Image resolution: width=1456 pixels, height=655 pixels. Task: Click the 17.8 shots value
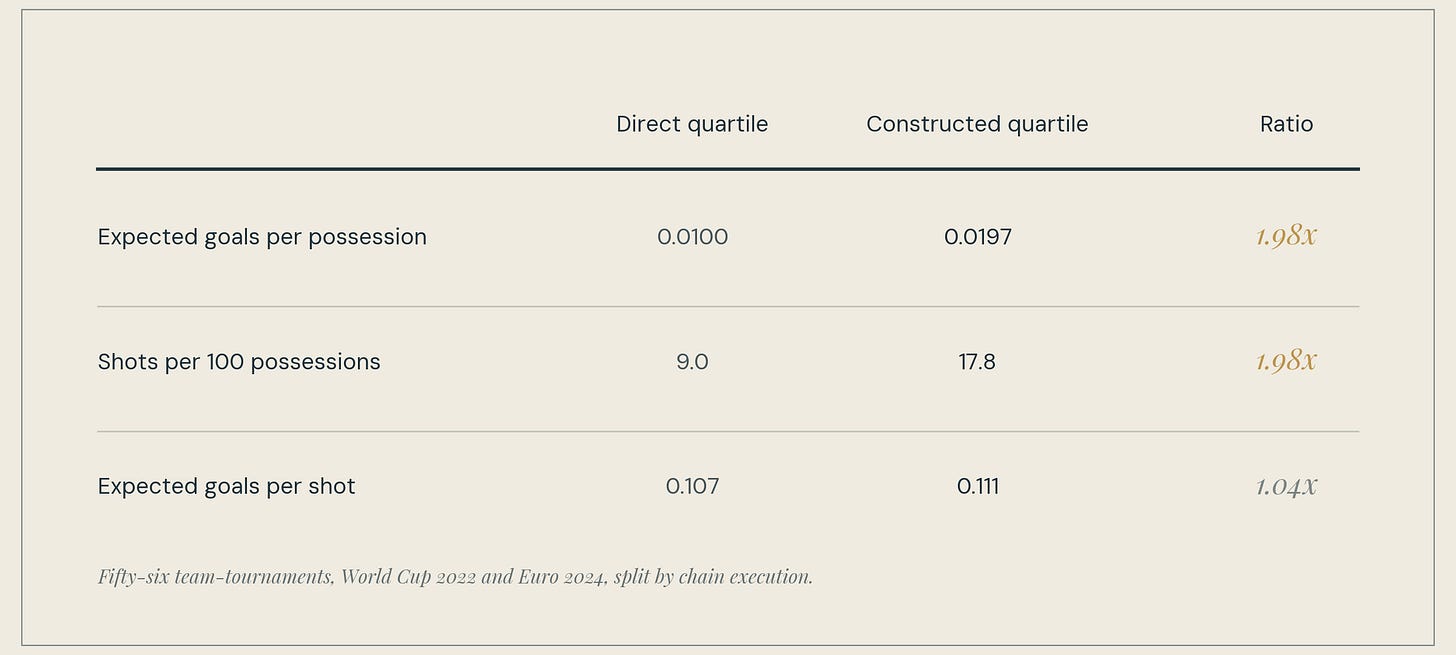point(977,362)
